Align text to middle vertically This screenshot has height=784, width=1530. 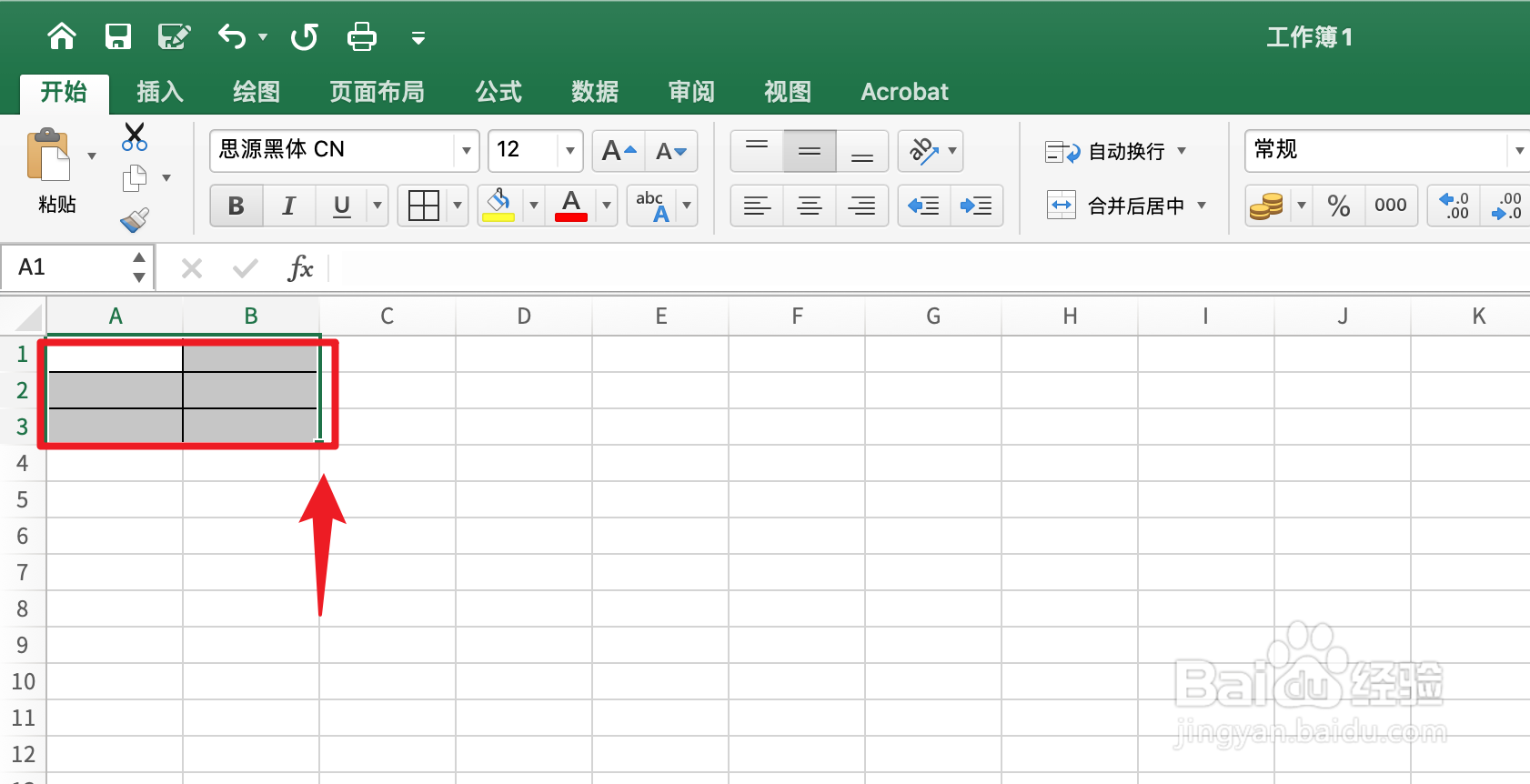(x=810, y=151)
